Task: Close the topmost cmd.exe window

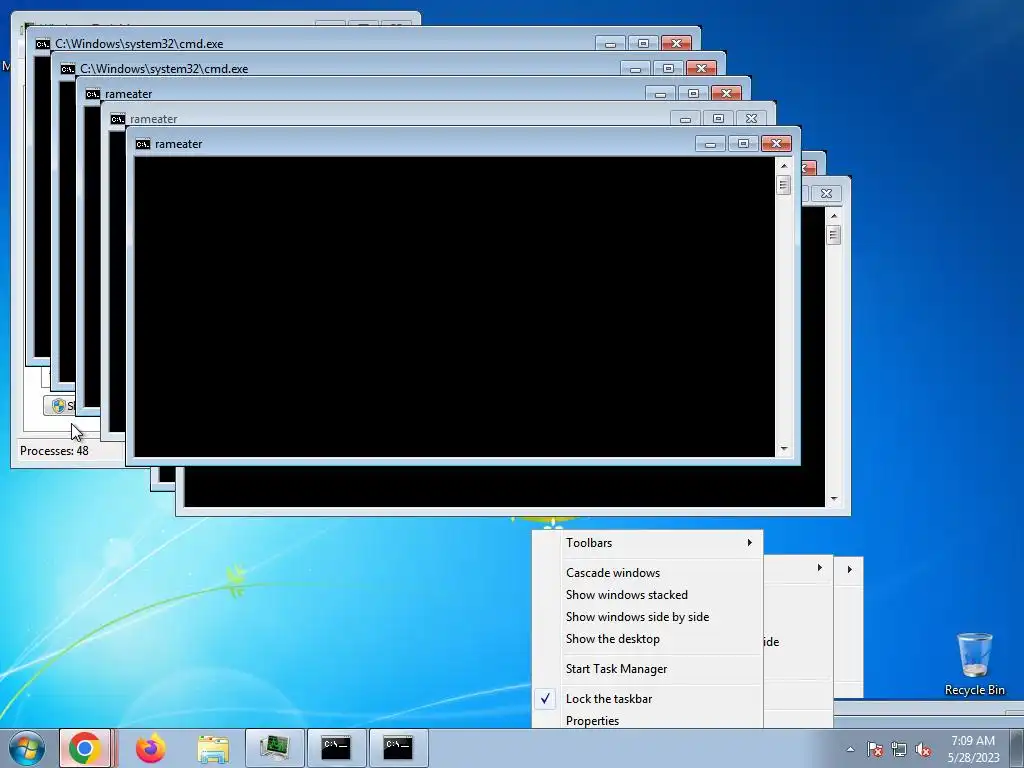Action: (677, 43)
